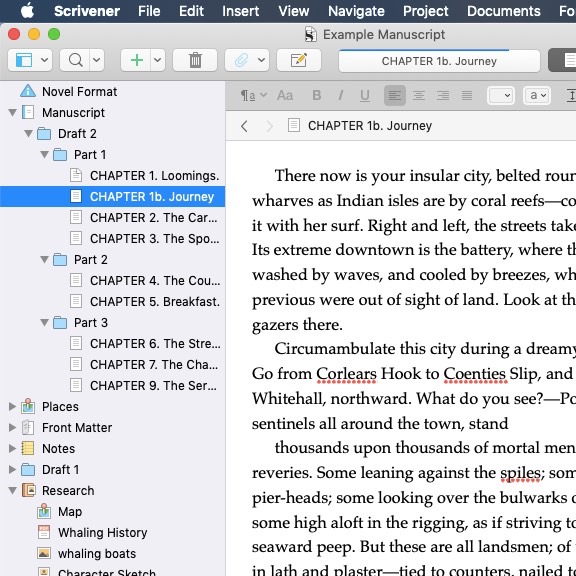The width and height of the screenshot is (576, 576).
Task: Click the Search magnifier icon
Action: click(75, 60)
